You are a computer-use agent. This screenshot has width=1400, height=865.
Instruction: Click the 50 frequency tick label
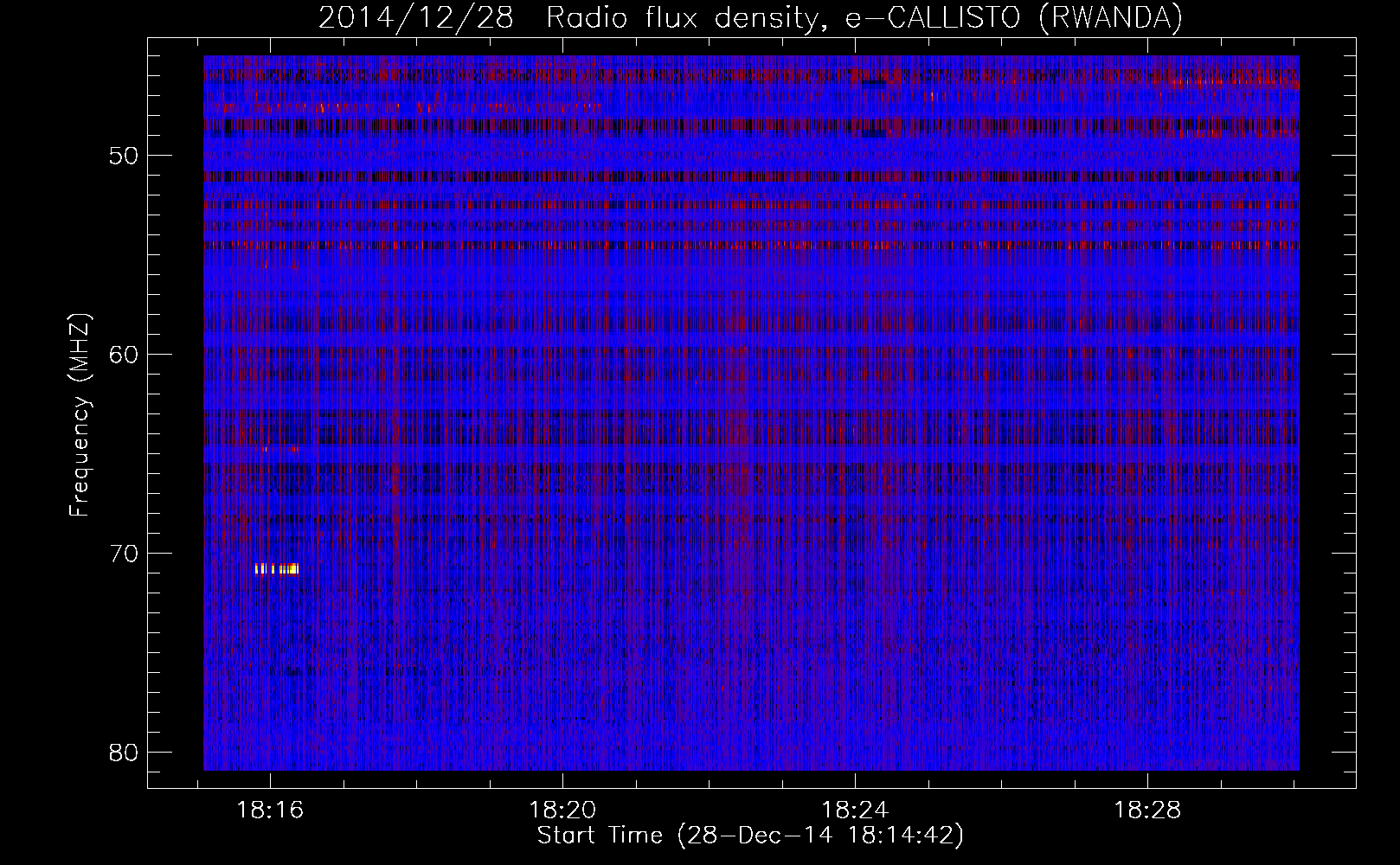coord(124,157)
